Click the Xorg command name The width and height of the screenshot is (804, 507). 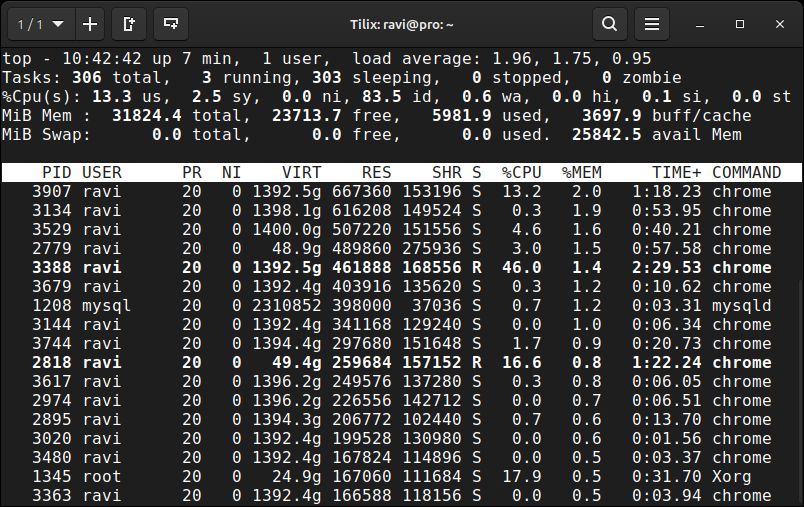point(732,477)
